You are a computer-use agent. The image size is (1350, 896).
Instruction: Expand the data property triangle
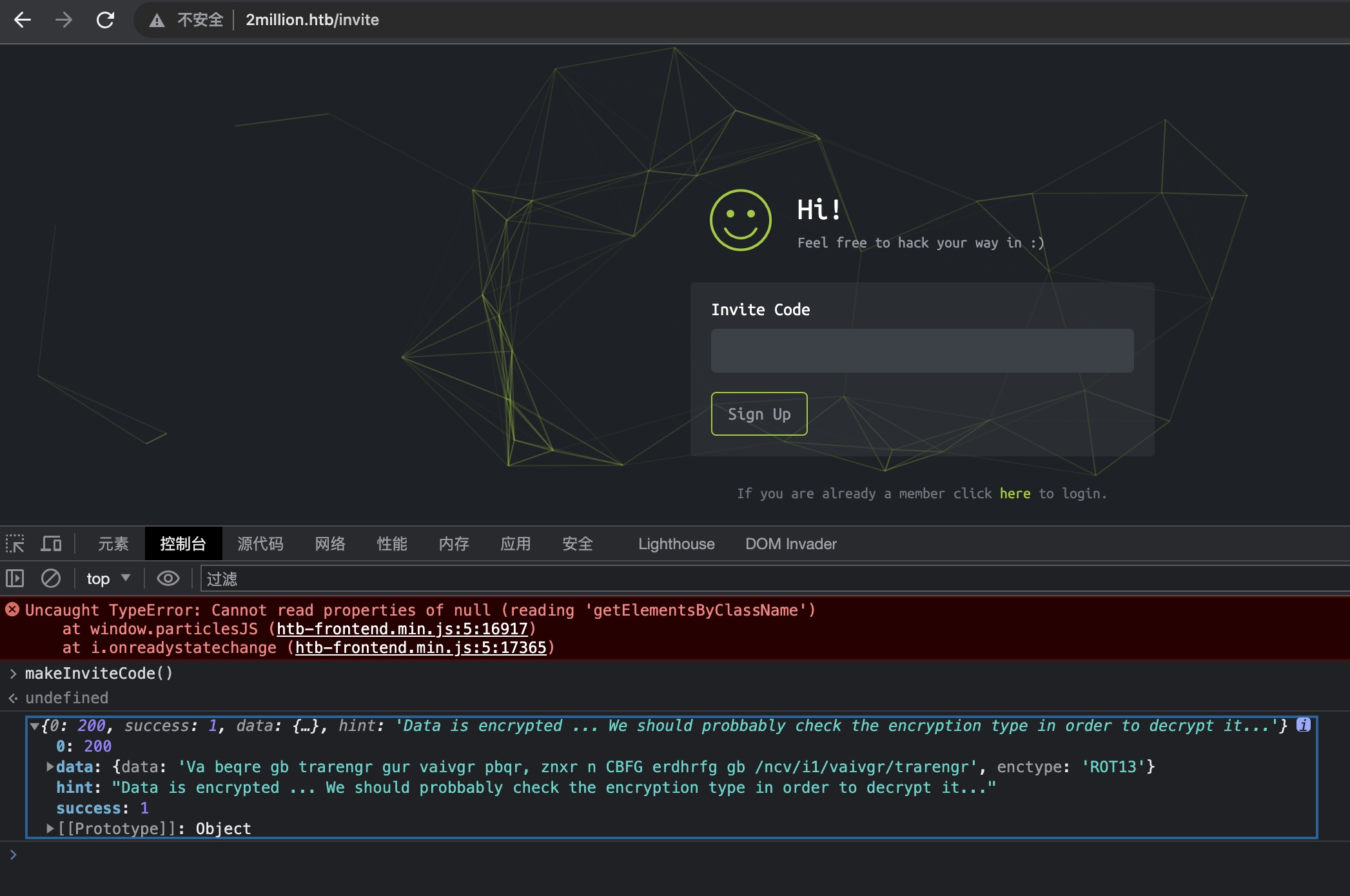[50, 766]
